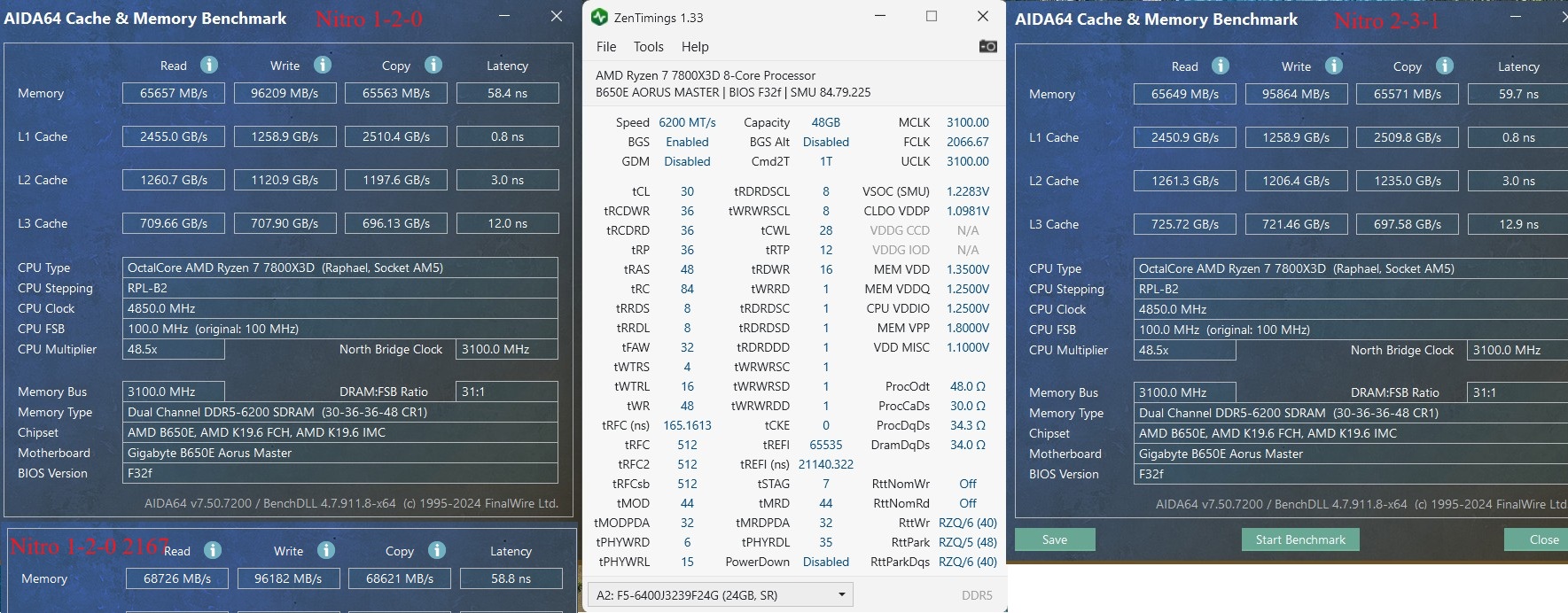Image resolution: width=1568 pixels, height=613 pixels.
Task: Click Memory Read 68726 MB/s field
Action: click(177, 578)
